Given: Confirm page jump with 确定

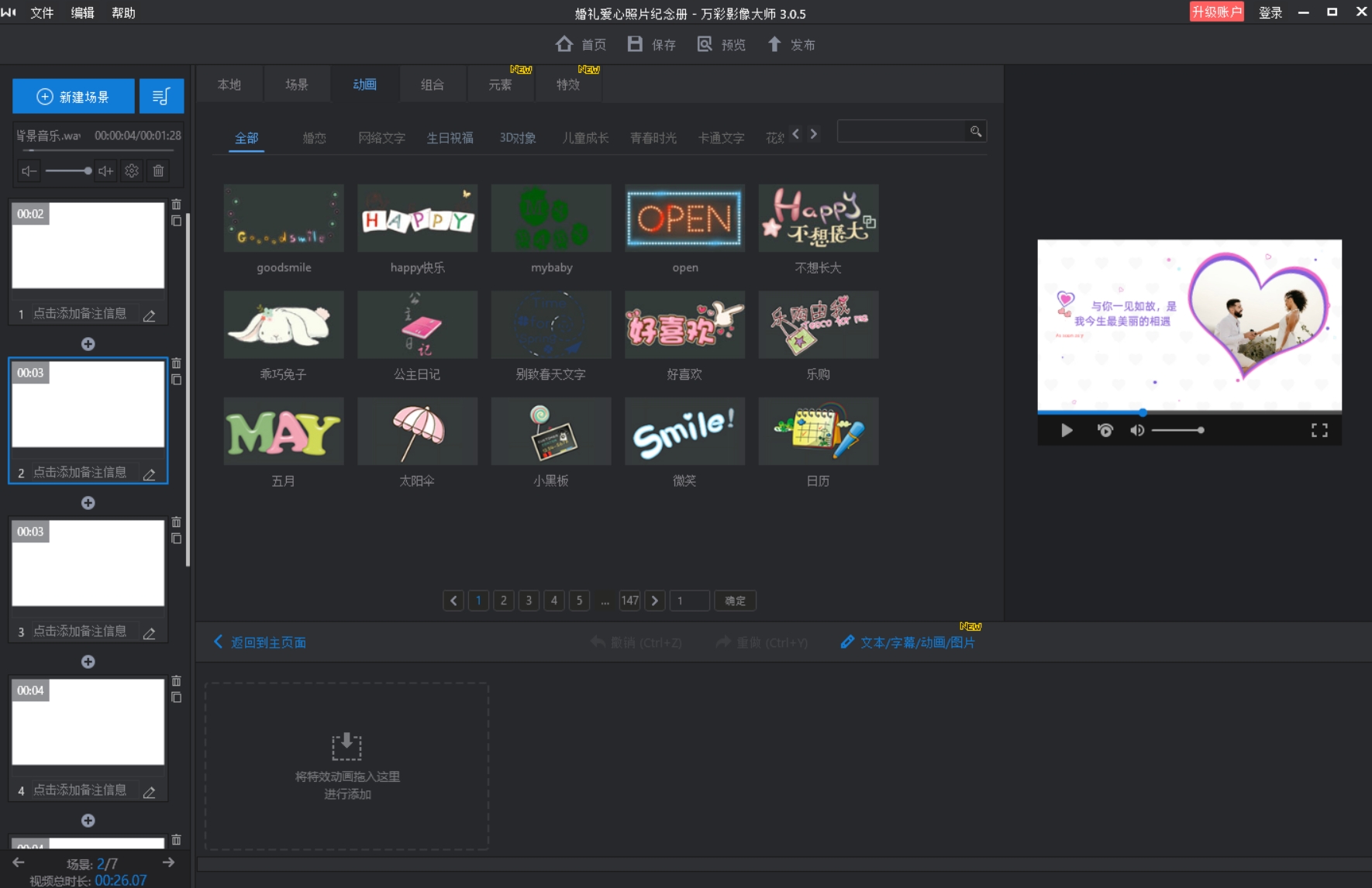Looking at the screenshot, I should [x=735, y=601].
